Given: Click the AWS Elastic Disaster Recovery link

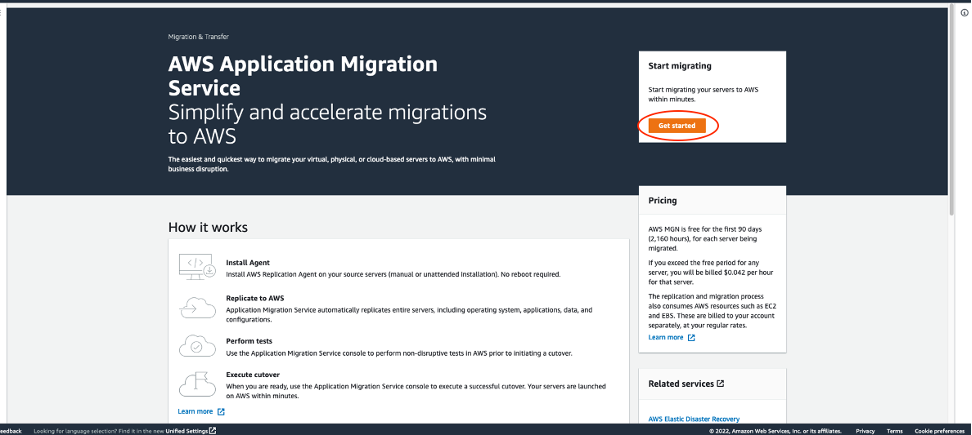Looking at the screenshot, I should (694, 419).
